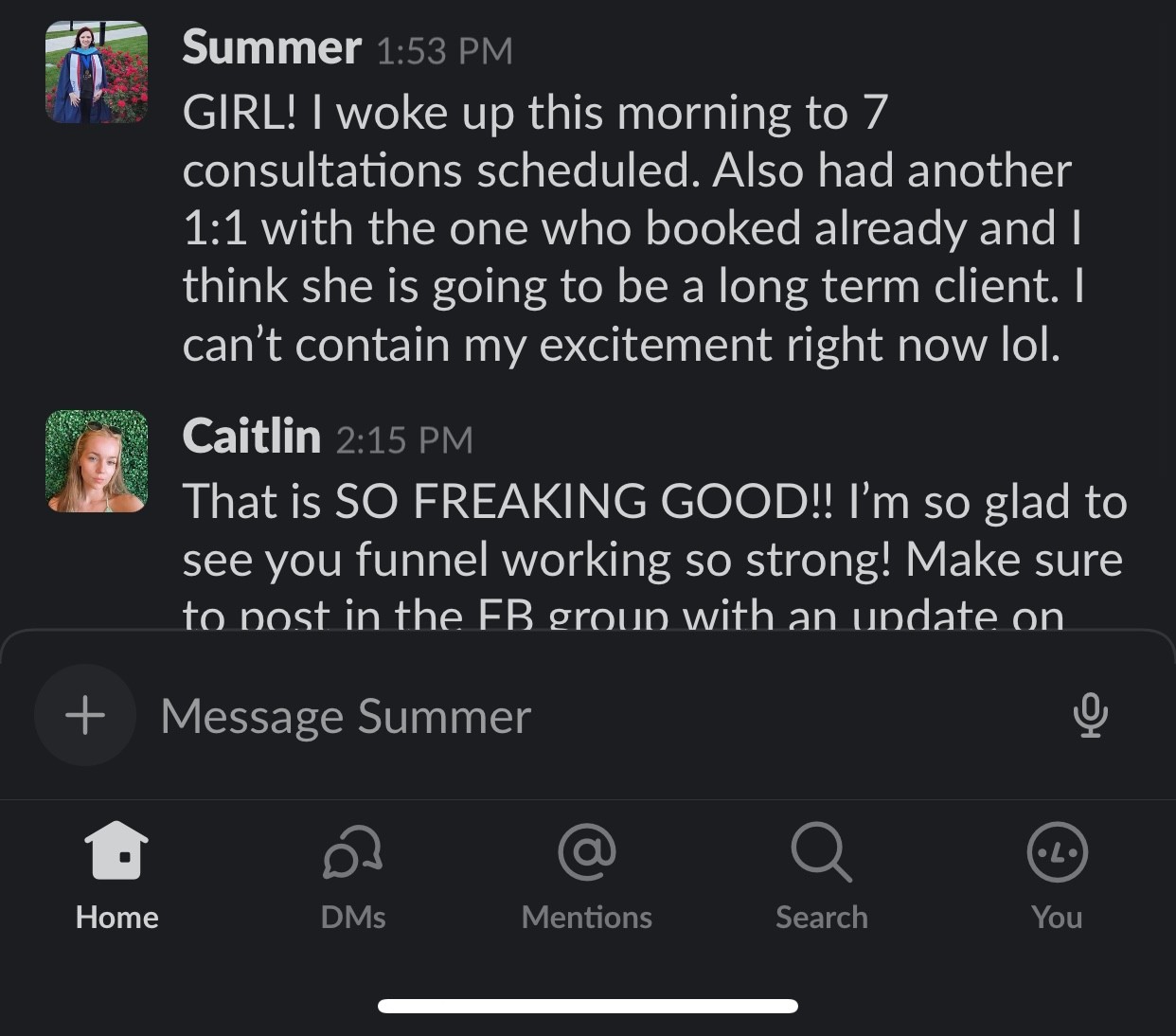Tap the Mentions at-sign icon
Viewport: 1176px width, 1036px height.
(x=587, y=850)
